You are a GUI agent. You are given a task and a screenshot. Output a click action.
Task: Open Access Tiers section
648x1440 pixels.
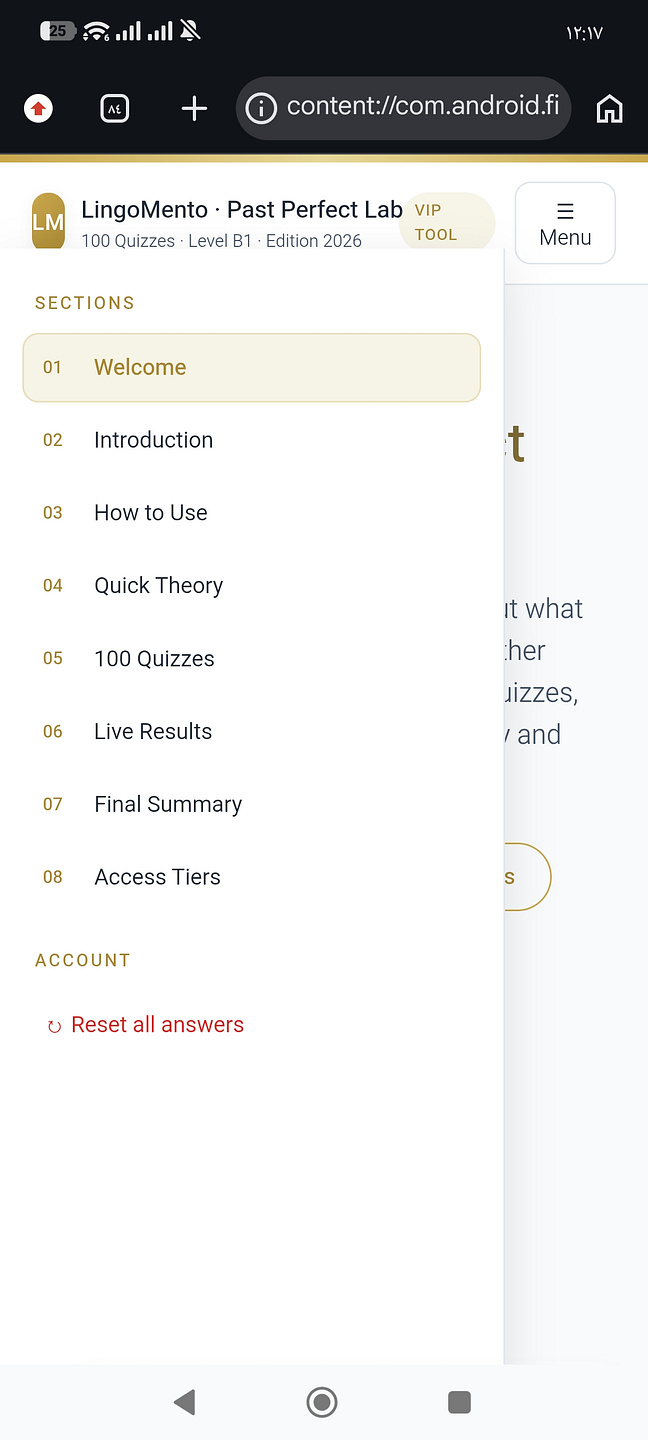pos(252,877)
